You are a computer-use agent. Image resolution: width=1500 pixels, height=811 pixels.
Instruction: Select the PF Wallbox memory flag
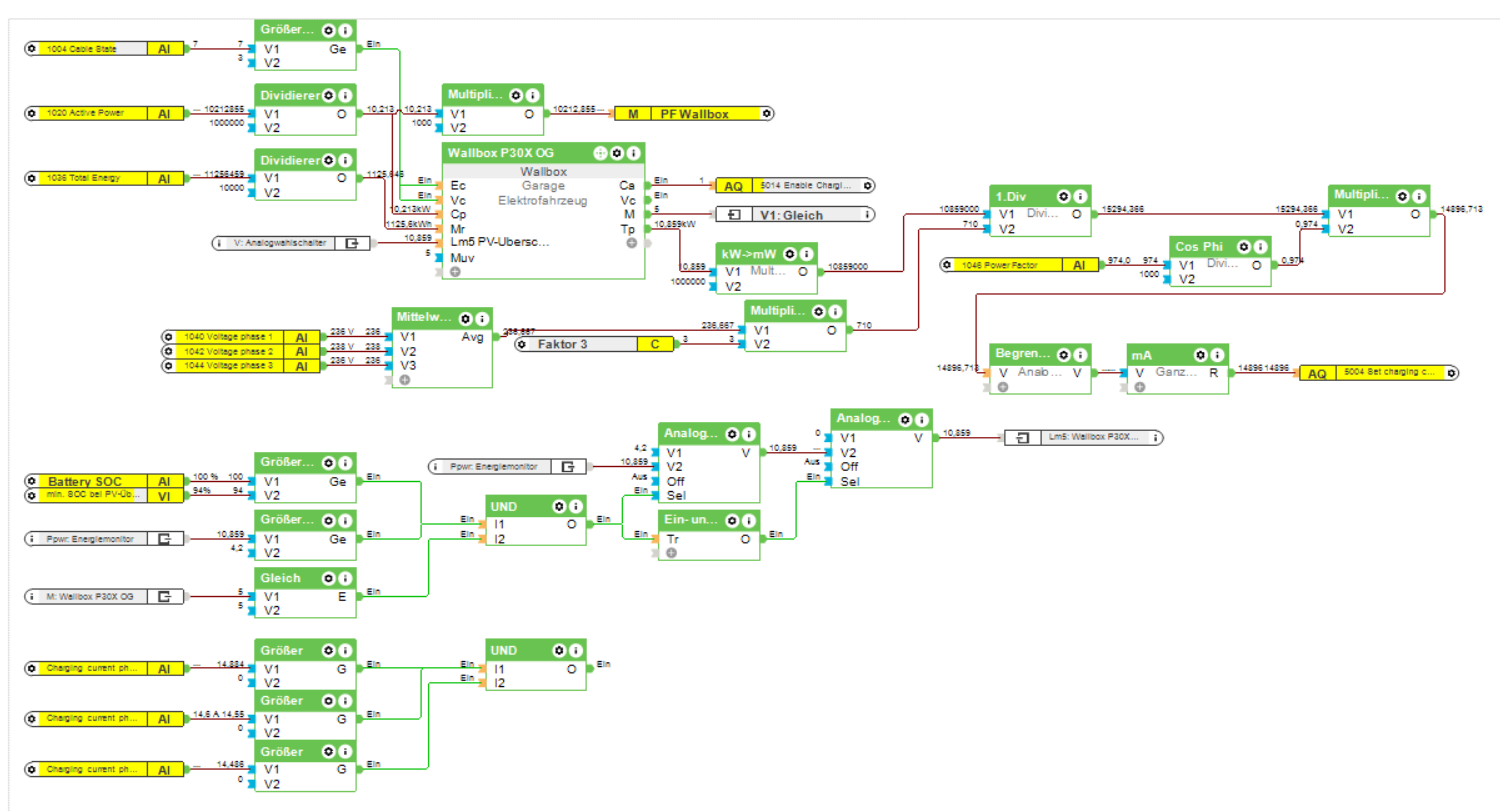pos(693,114)
